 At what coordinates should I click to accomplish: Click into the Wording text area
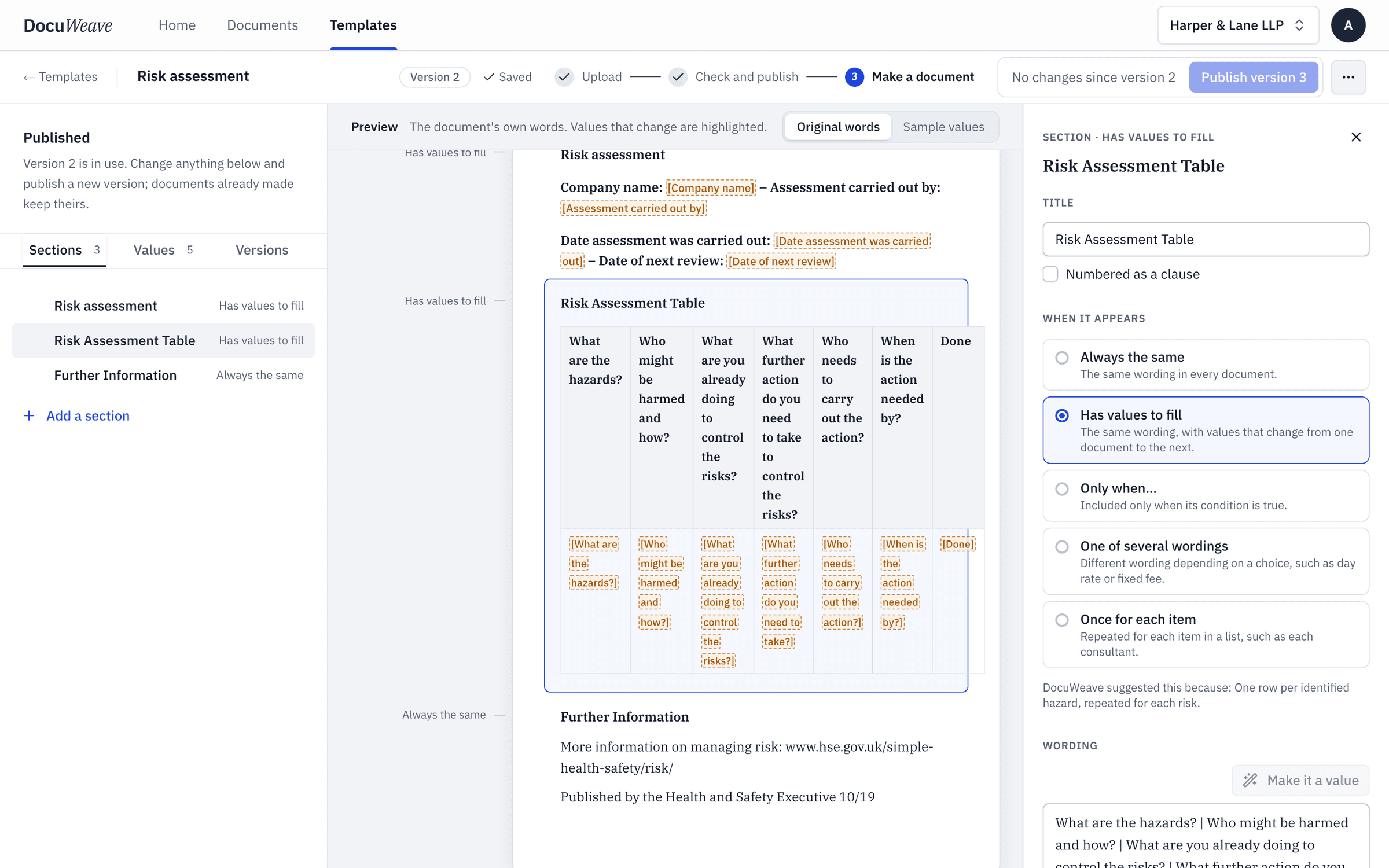point(1206,836)
